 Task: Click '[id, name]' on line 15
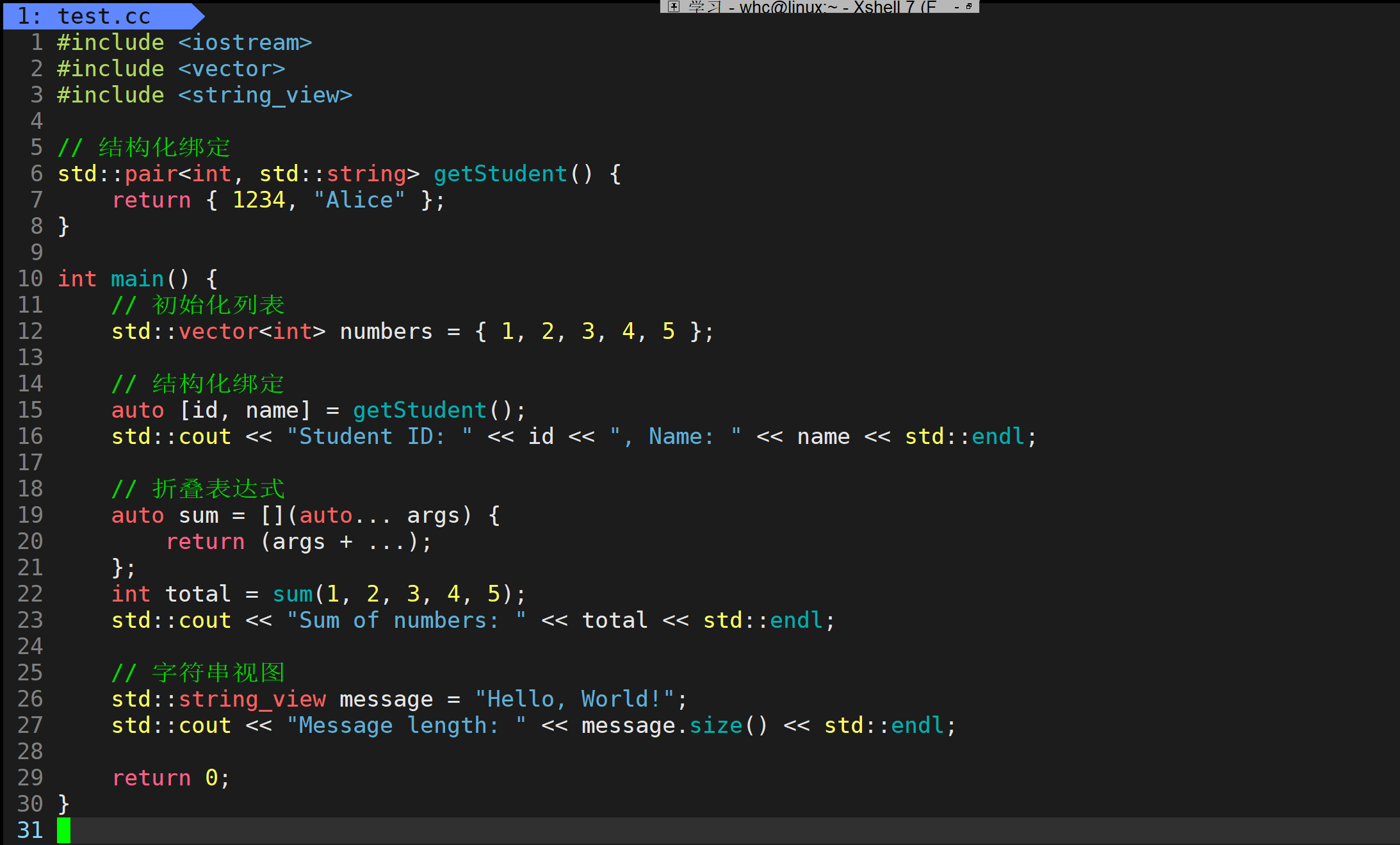coord(245,410)
